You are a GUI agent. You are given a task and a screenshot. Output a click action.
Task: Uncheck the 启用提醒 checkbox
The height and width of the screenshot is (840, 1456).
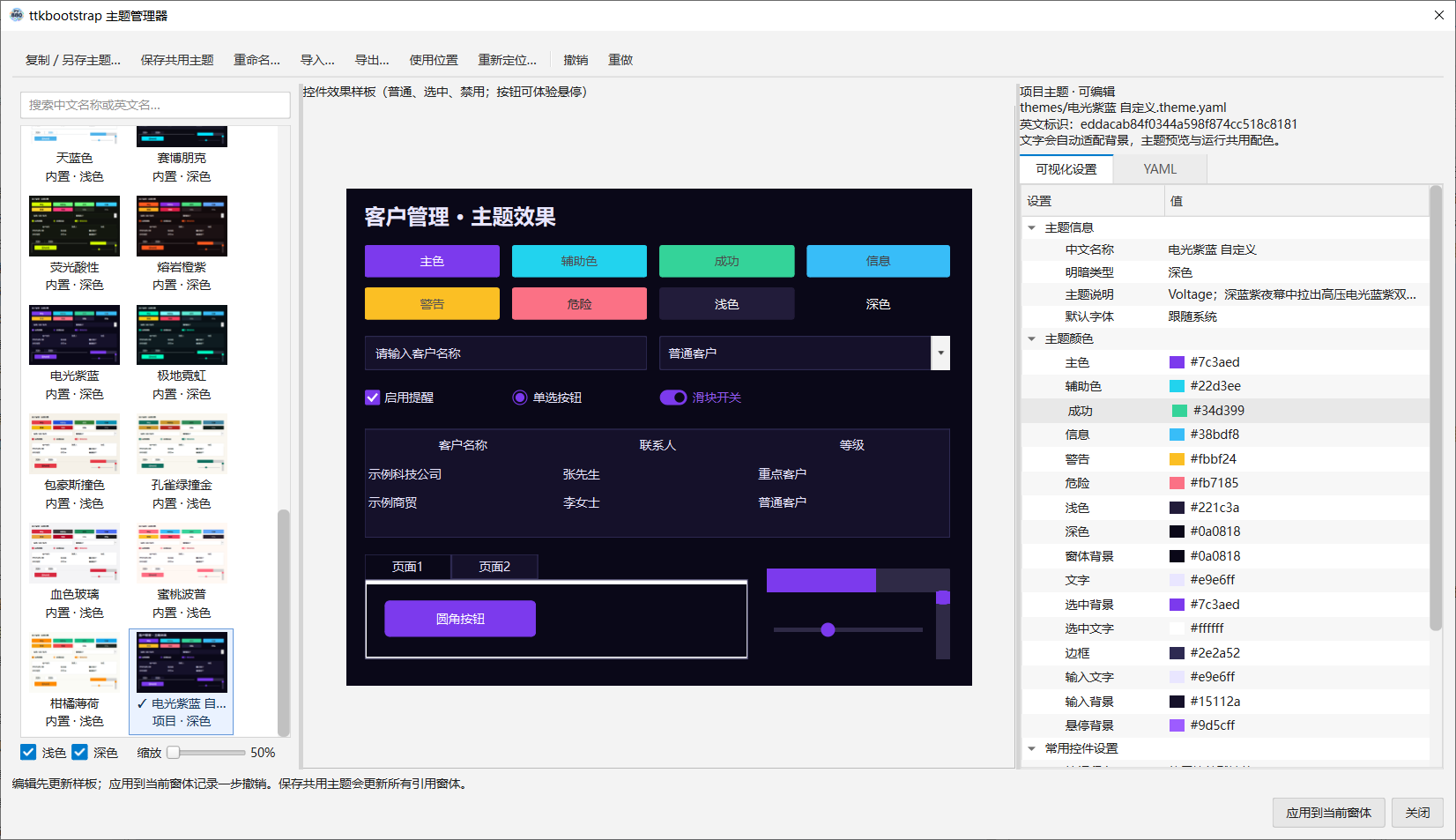click(372, 398)
